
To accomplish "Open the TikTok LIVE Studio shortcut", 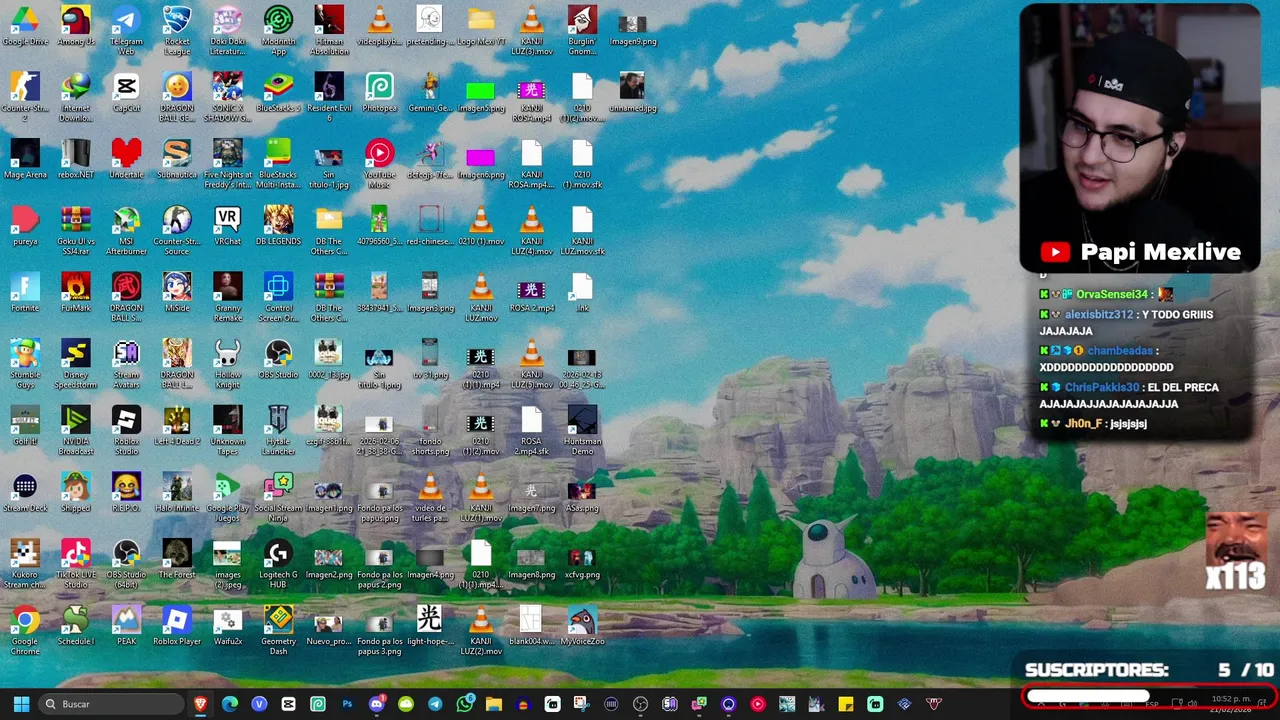I will click(76, 564).
